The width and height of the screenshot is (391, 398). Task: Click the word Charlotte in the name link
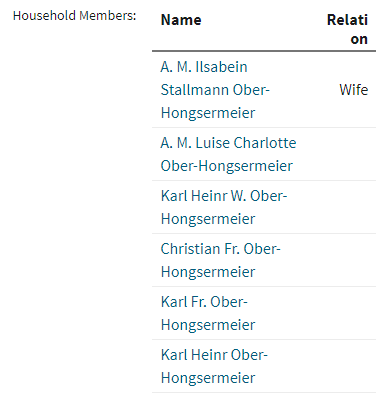click(x=265, y=143)
